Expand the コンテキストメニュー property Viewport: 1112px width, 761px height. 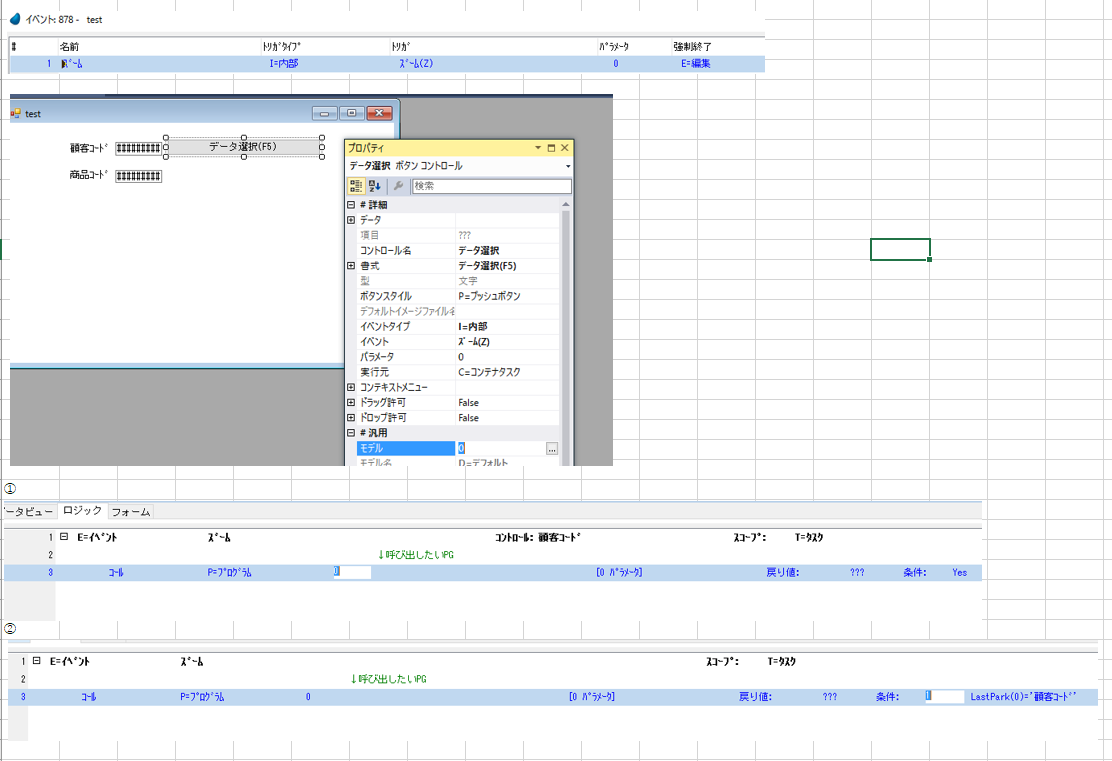pyautogui.click(x=351, y=387)
